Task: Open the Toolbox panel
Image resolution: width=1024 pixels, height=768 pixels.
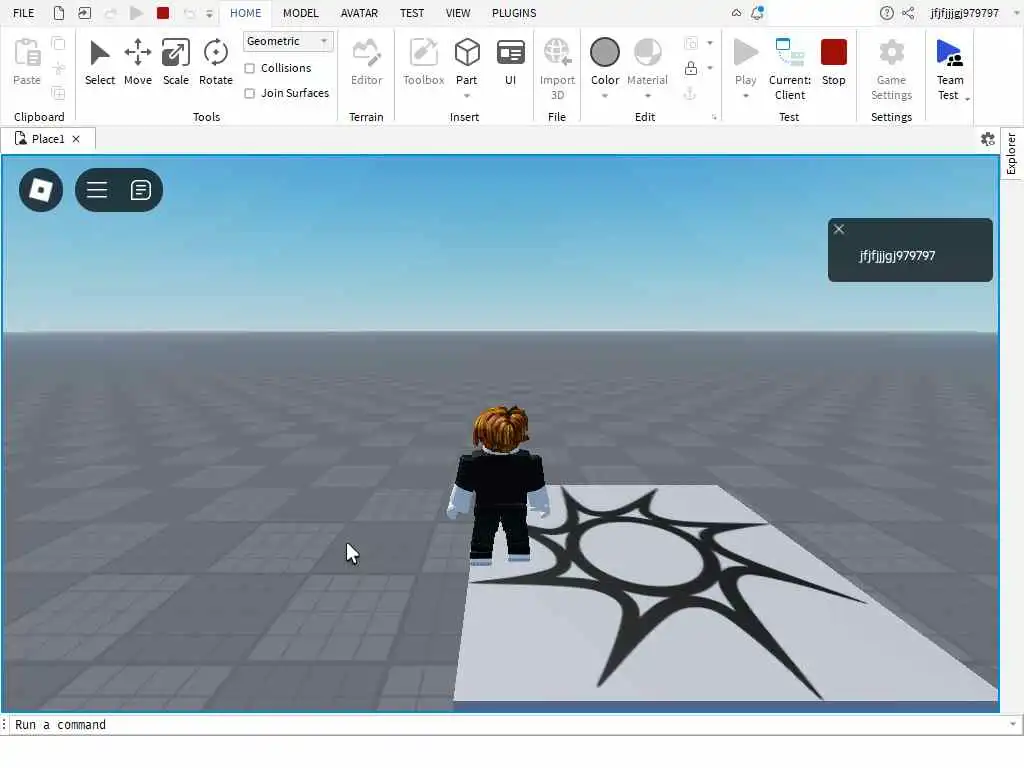Action: pos(423,62)
